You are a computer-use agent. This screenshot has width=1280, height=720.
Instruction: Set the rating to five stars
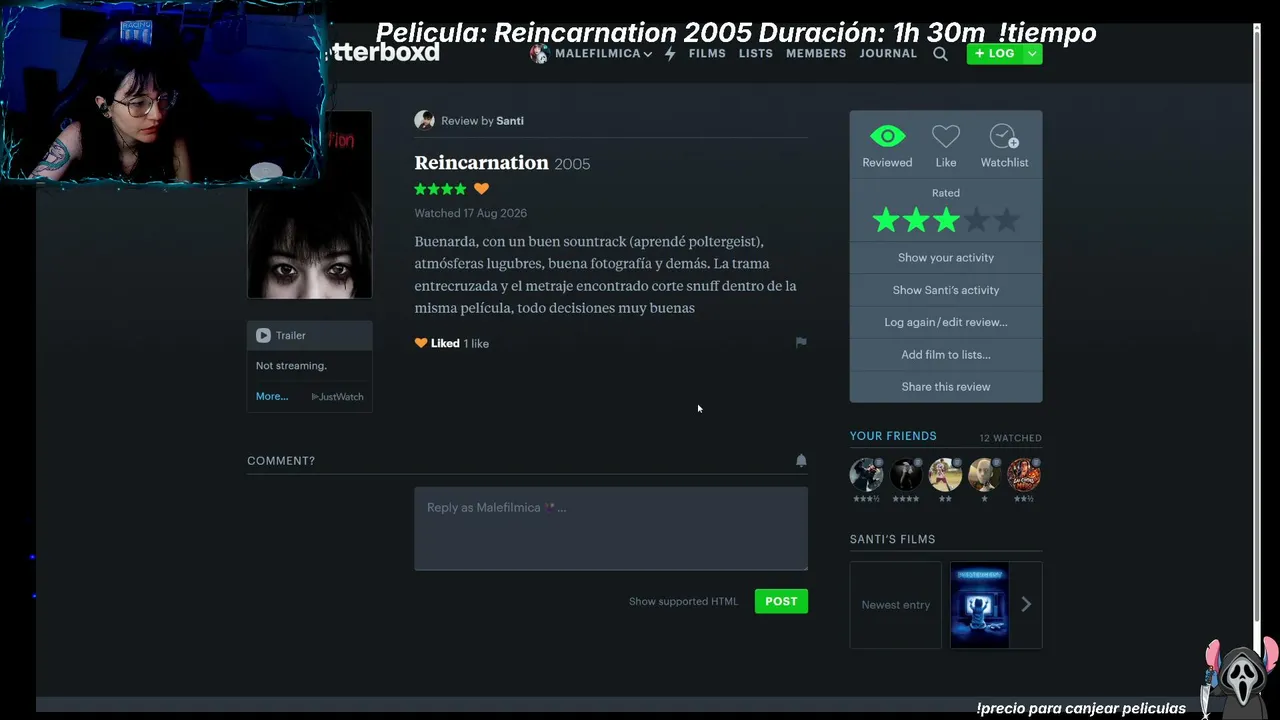(x=1006, y=220)
